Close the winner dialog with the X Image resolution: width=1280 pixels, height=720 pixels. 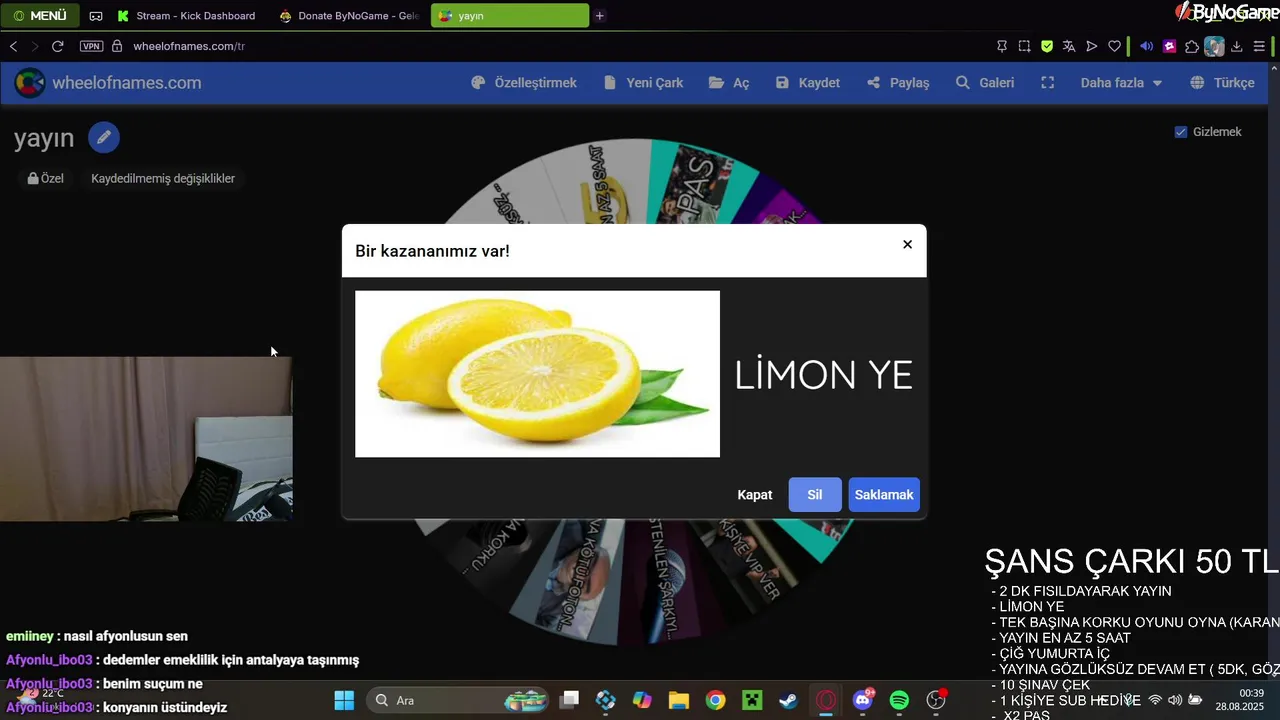click(x=907, y=244)
